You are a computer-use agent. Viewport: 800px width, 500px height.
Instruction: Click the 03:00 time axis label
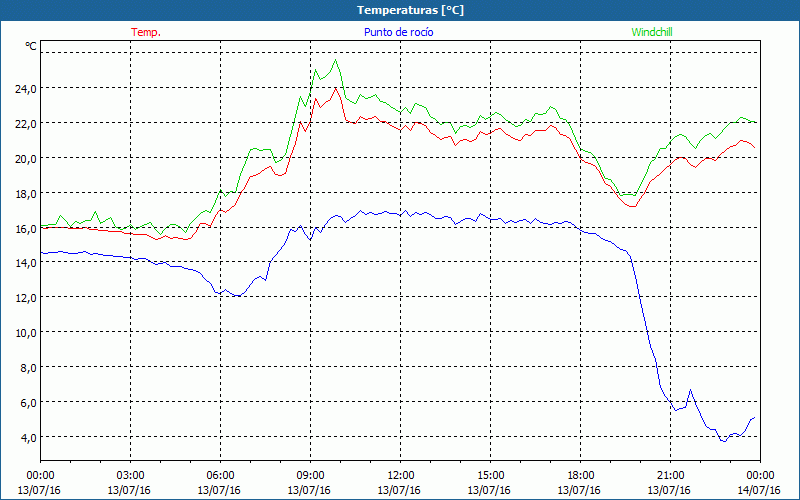pos(130,475)
